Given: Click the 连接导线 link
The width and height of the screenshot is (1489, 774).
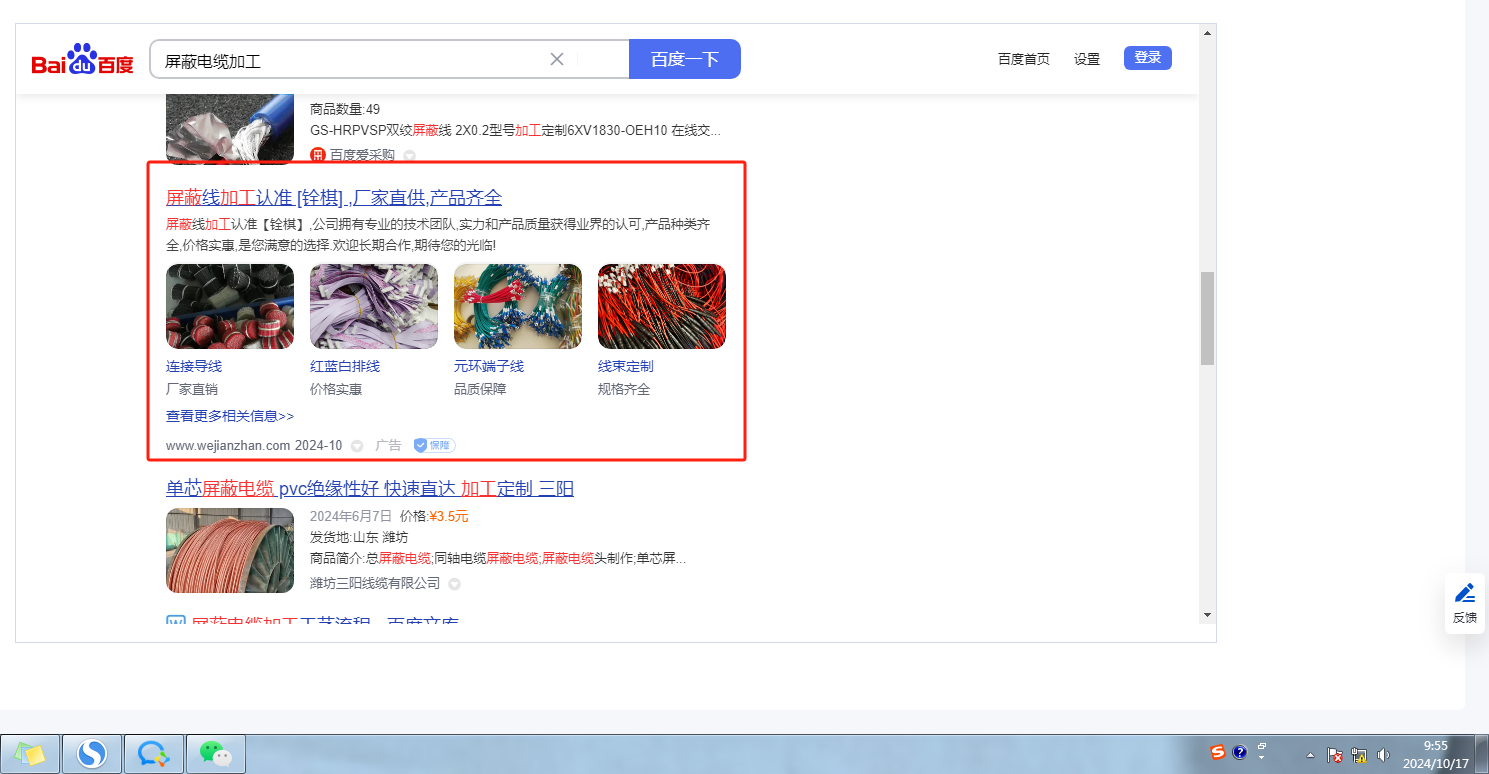Looking at the screenshot, I should point(194,366).
